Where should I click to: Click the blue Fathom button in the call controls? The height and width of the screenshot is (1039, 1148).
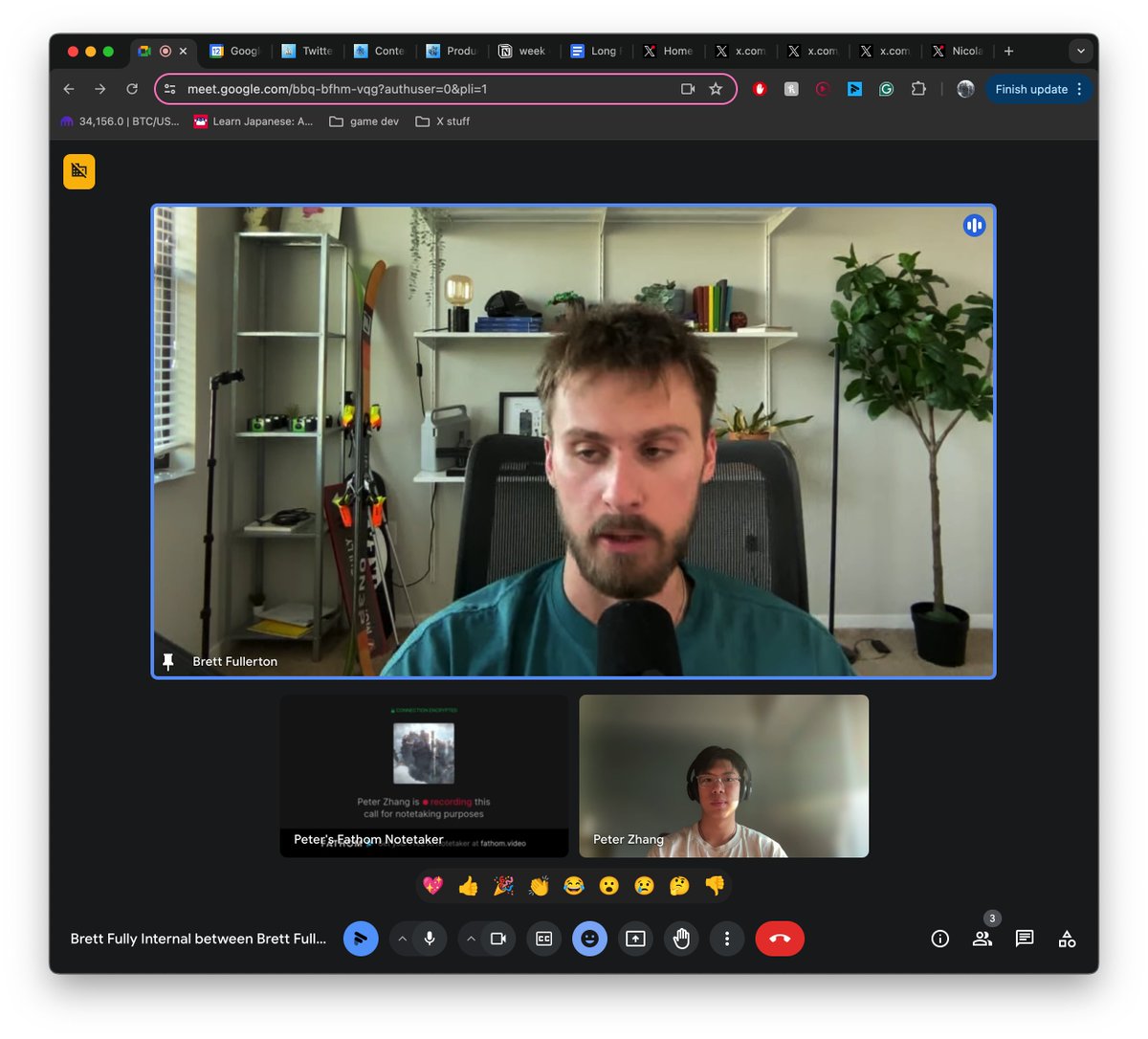361,939
